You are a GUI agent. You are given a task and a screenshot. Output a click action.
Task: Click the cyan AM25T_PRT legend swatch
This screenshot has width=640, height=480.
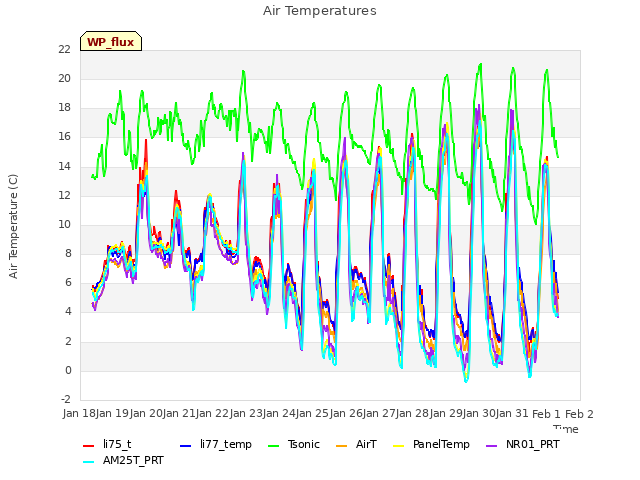(x=89, y=462)
